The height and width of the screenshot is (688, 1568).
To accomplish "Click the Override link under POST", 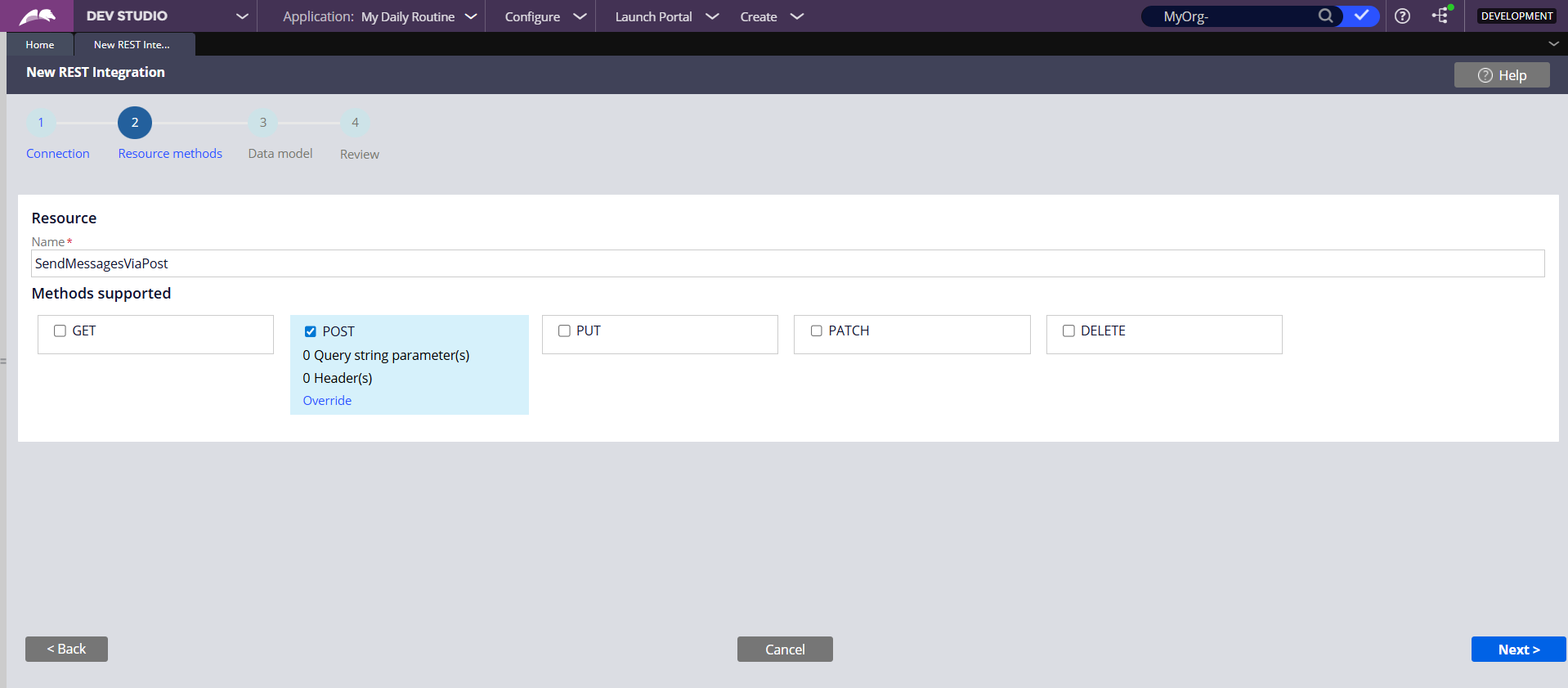I will (327, 401).
